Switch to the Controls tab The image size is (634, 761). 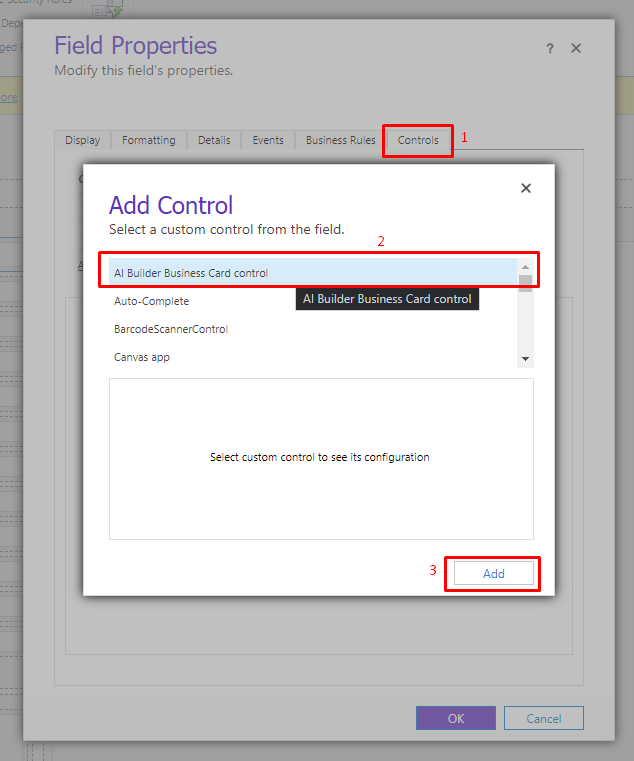click(x=418, y=141)
